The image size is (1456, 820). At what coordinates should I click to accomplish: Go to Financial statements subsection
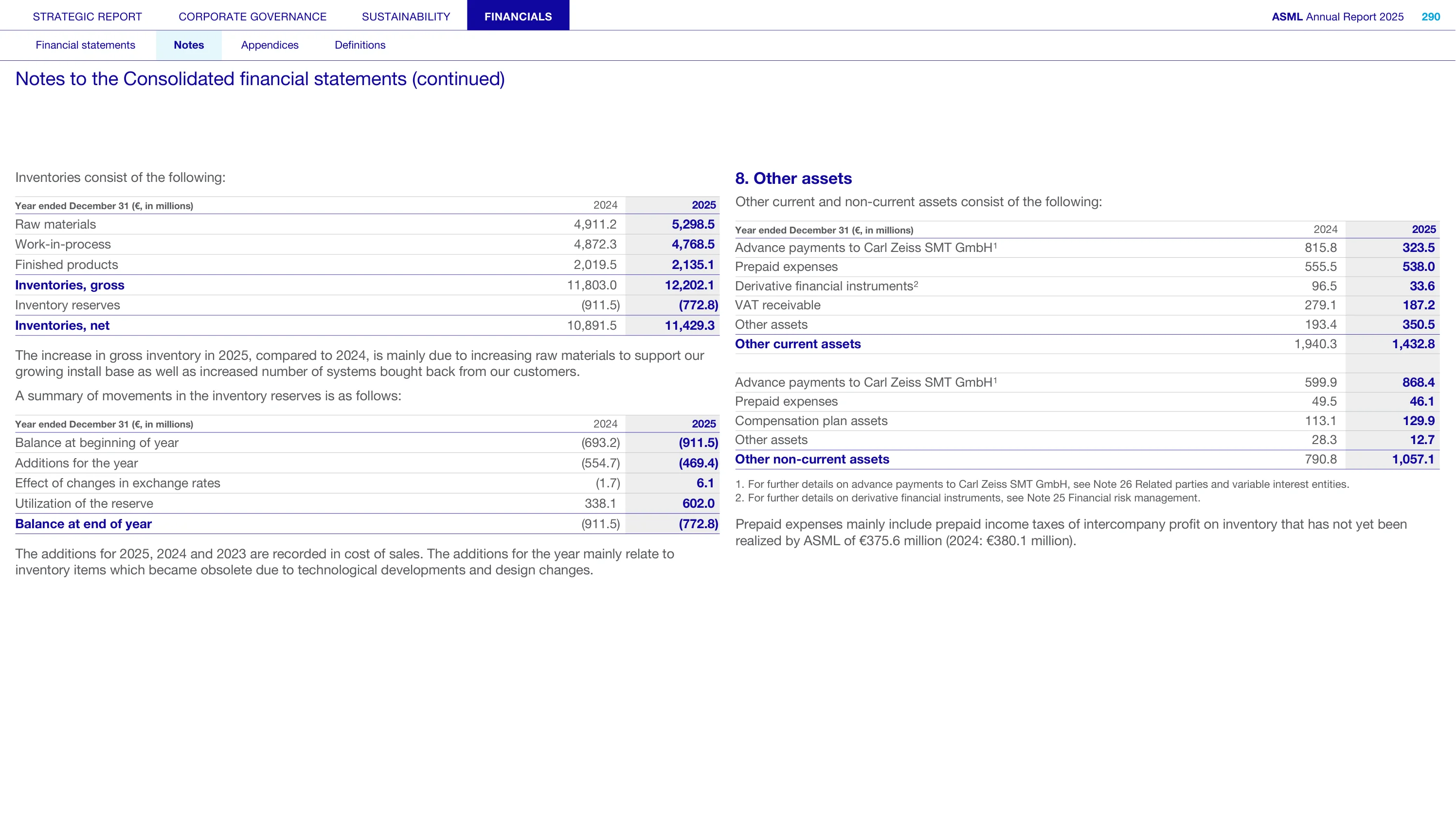(x=85, y=45)
